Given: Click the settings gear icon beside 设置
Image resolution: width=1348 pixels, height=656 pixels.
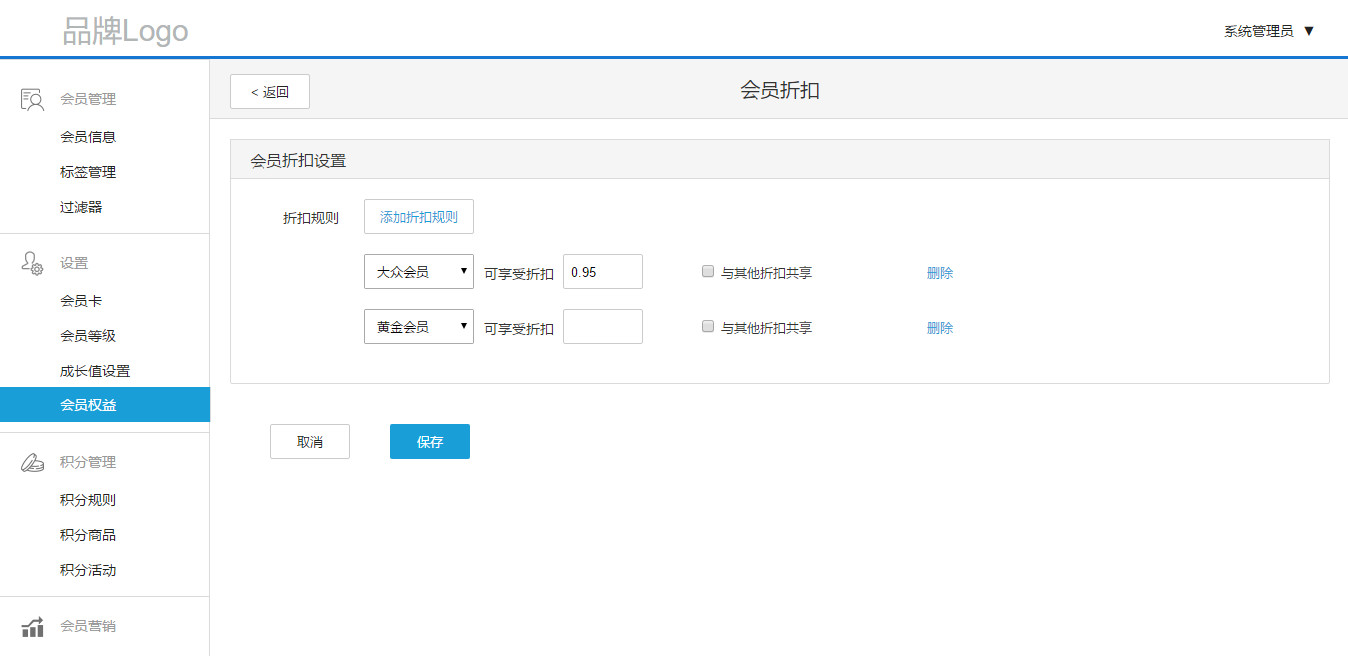Looking at the screenshot, I should point(31,262).
